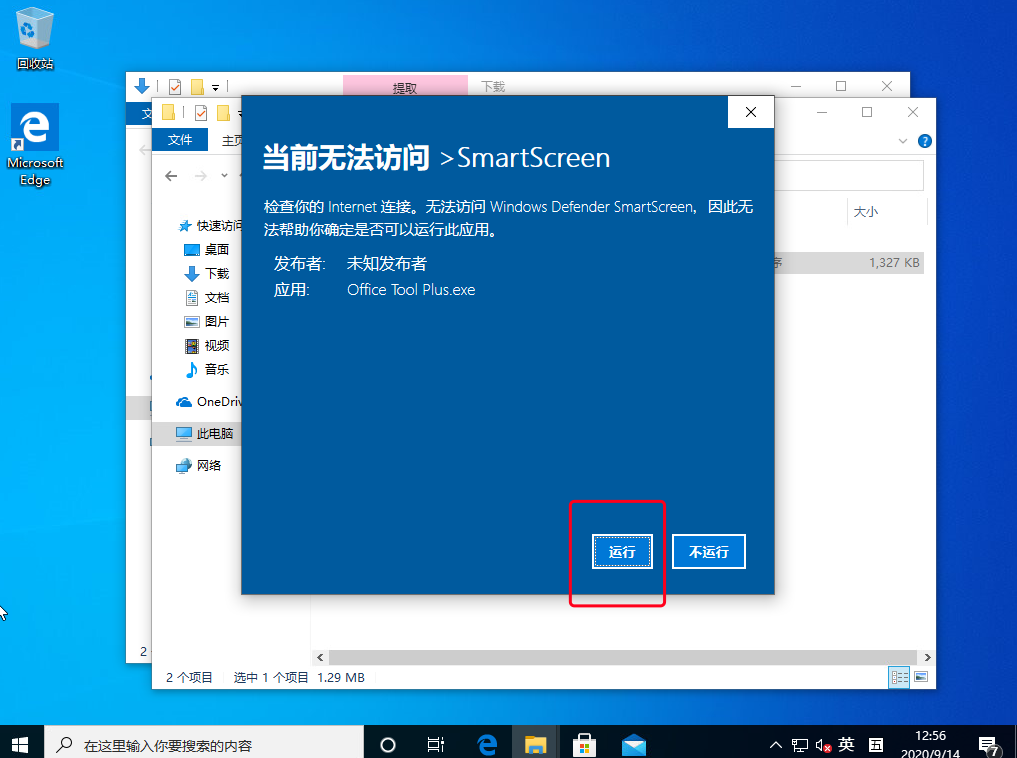
Task: Click the taskbar search box
Action: [x=204, y=744]
